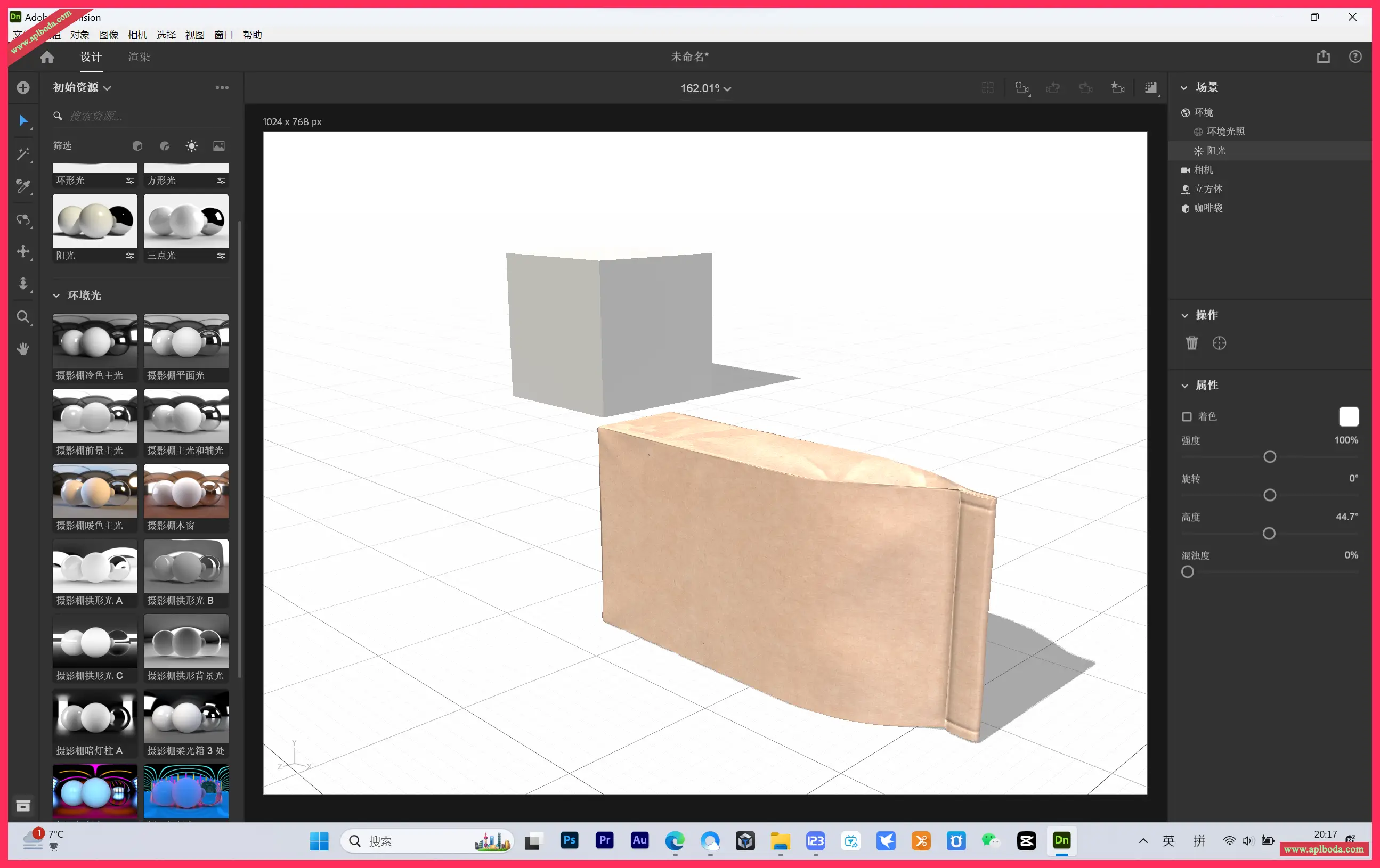Select the 摄影棚暖色主光 thumbnail
This screenshot has width=1380, height=868.
pos(94,491)
